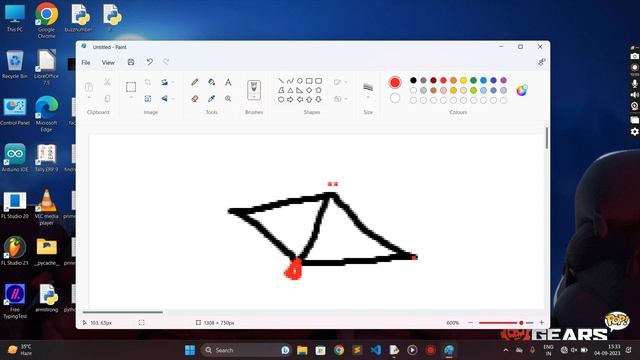
Task: Pick the Hexagon shape
Action: coord(281,100)
